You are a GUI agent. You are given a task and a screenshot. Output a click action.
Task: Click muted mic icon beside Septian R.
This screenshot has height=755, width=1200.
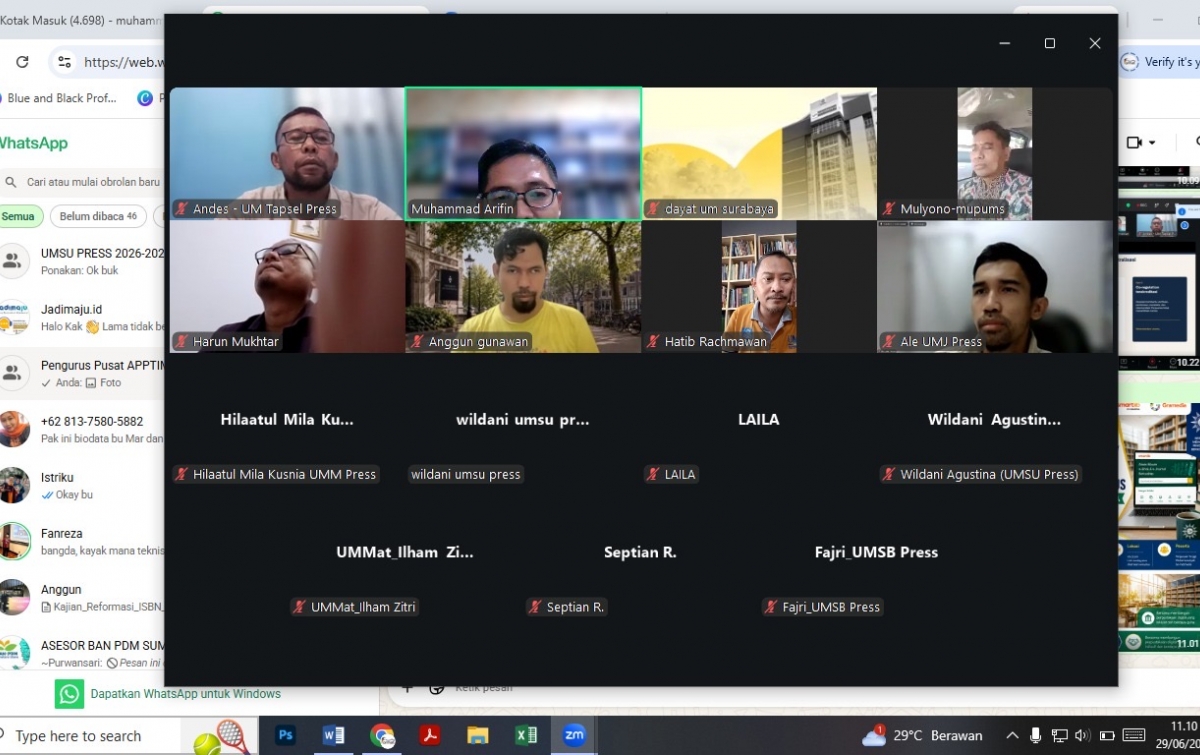[535, 607]
